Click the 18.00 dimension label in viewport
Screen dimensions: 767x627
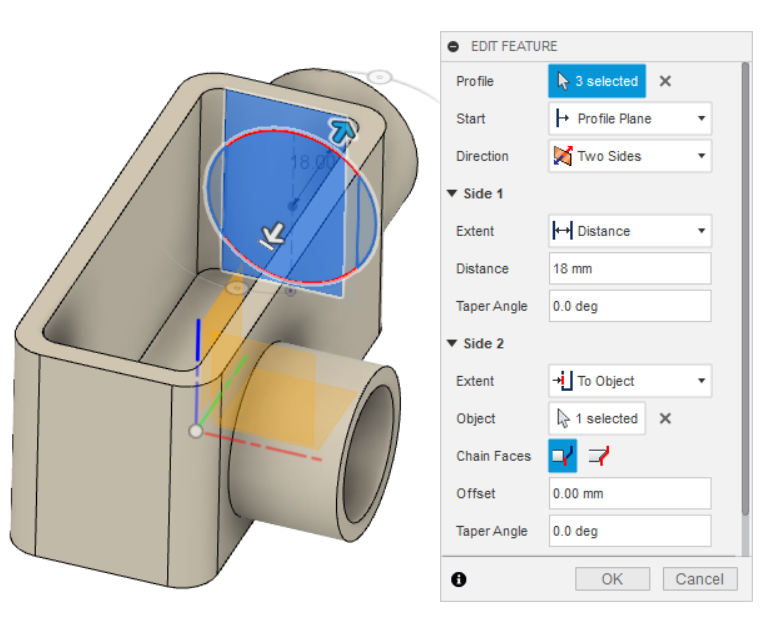click(313, 162)
